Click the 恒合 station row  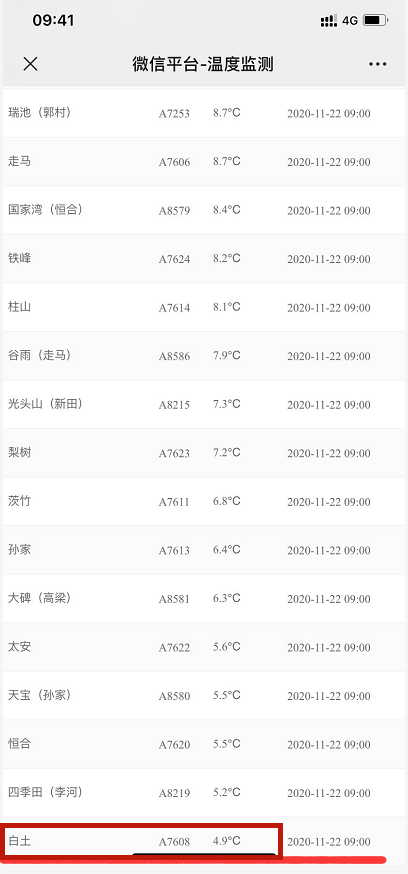(204, 744)
